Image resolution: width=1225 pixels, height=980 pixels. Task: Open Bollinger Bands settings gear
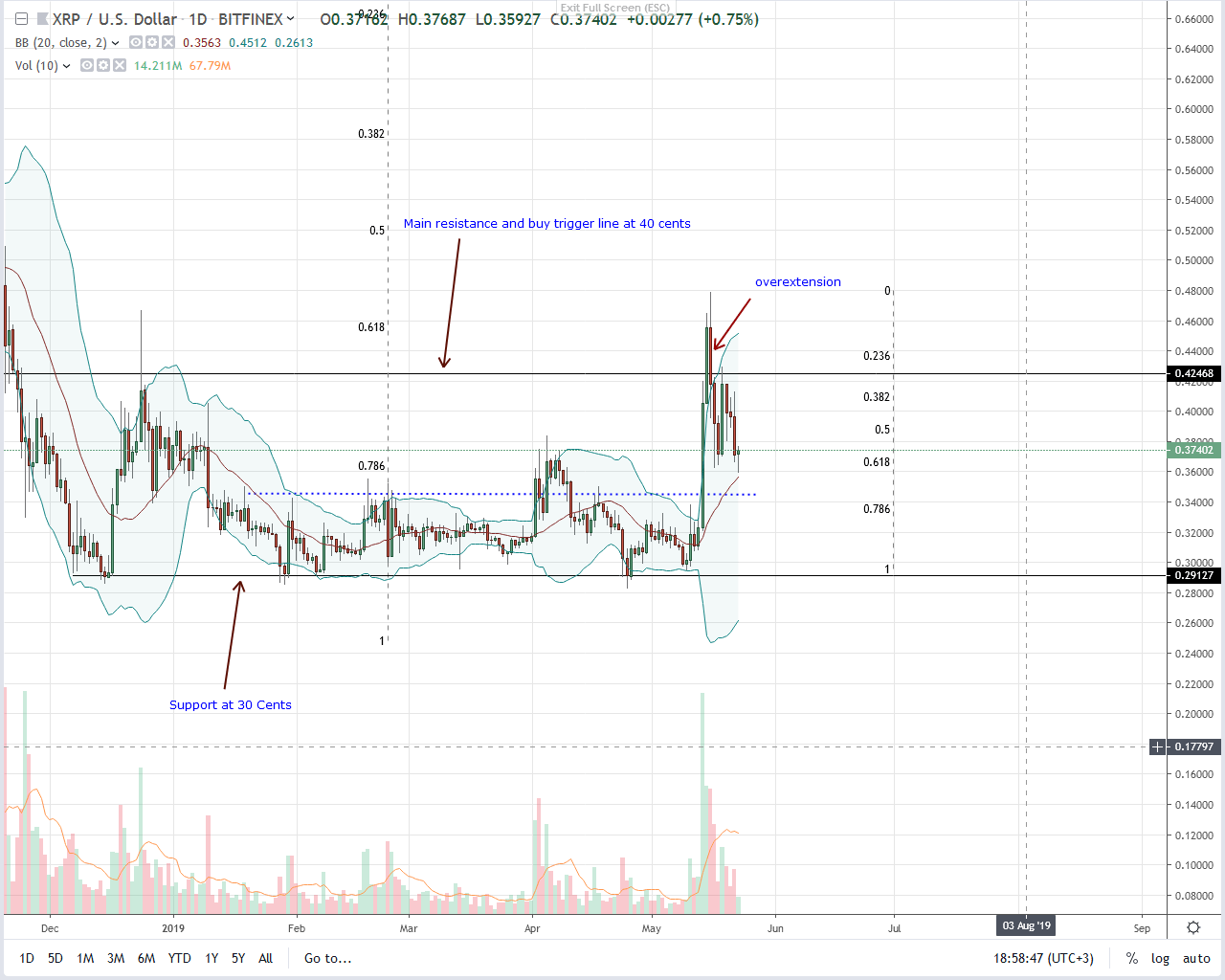tap(152, 43)
